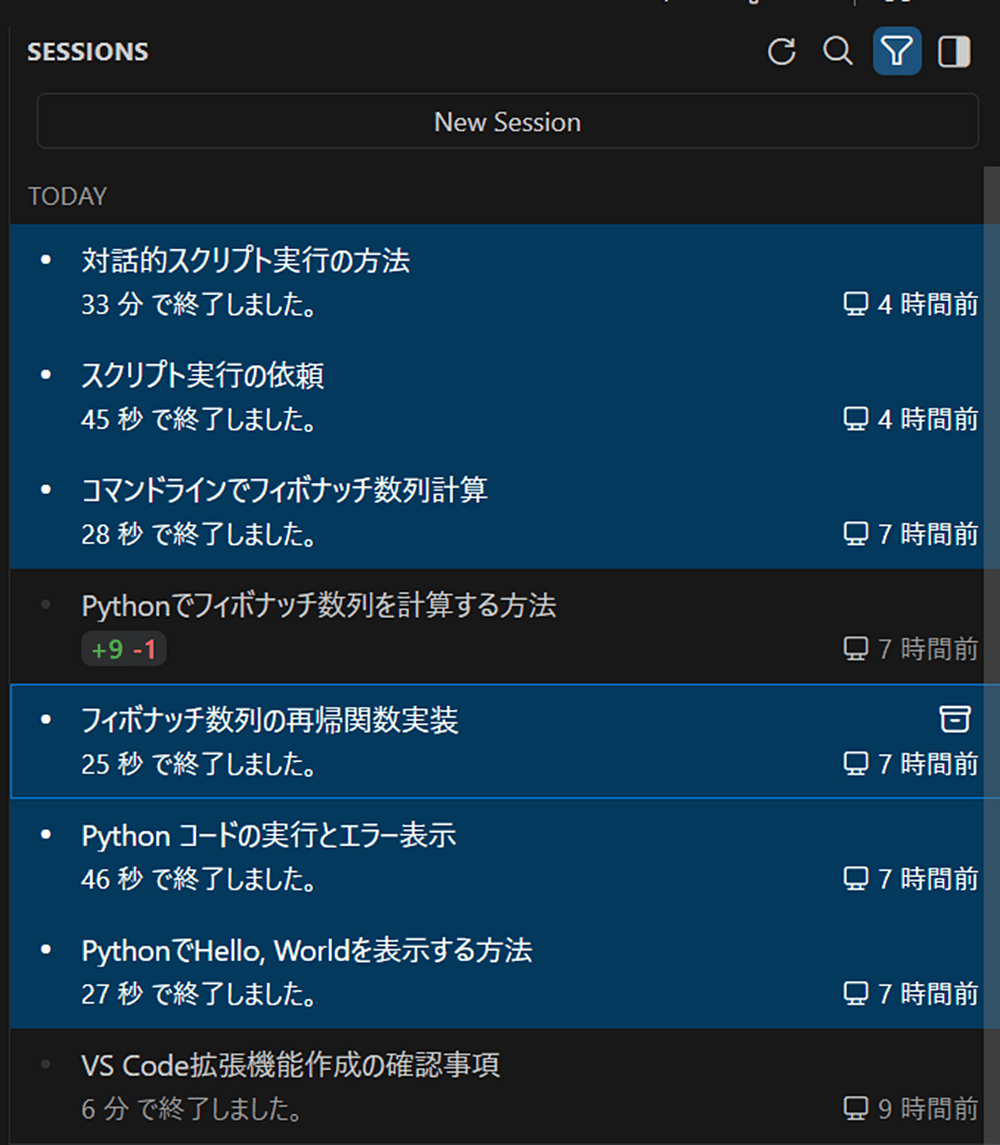Open the session search icon
Viewport: 1000px width, 1145px height.
[x=838, y=52]
